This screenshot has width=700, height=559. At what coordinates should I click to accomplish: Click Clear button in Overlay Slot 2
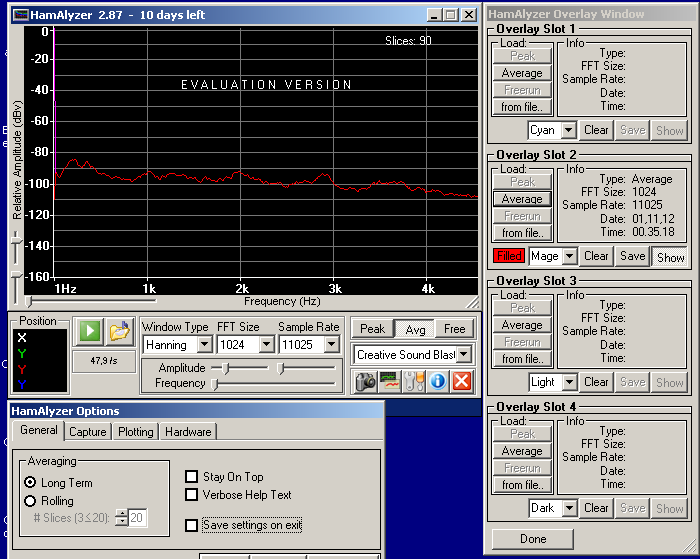tap(597, 256)
